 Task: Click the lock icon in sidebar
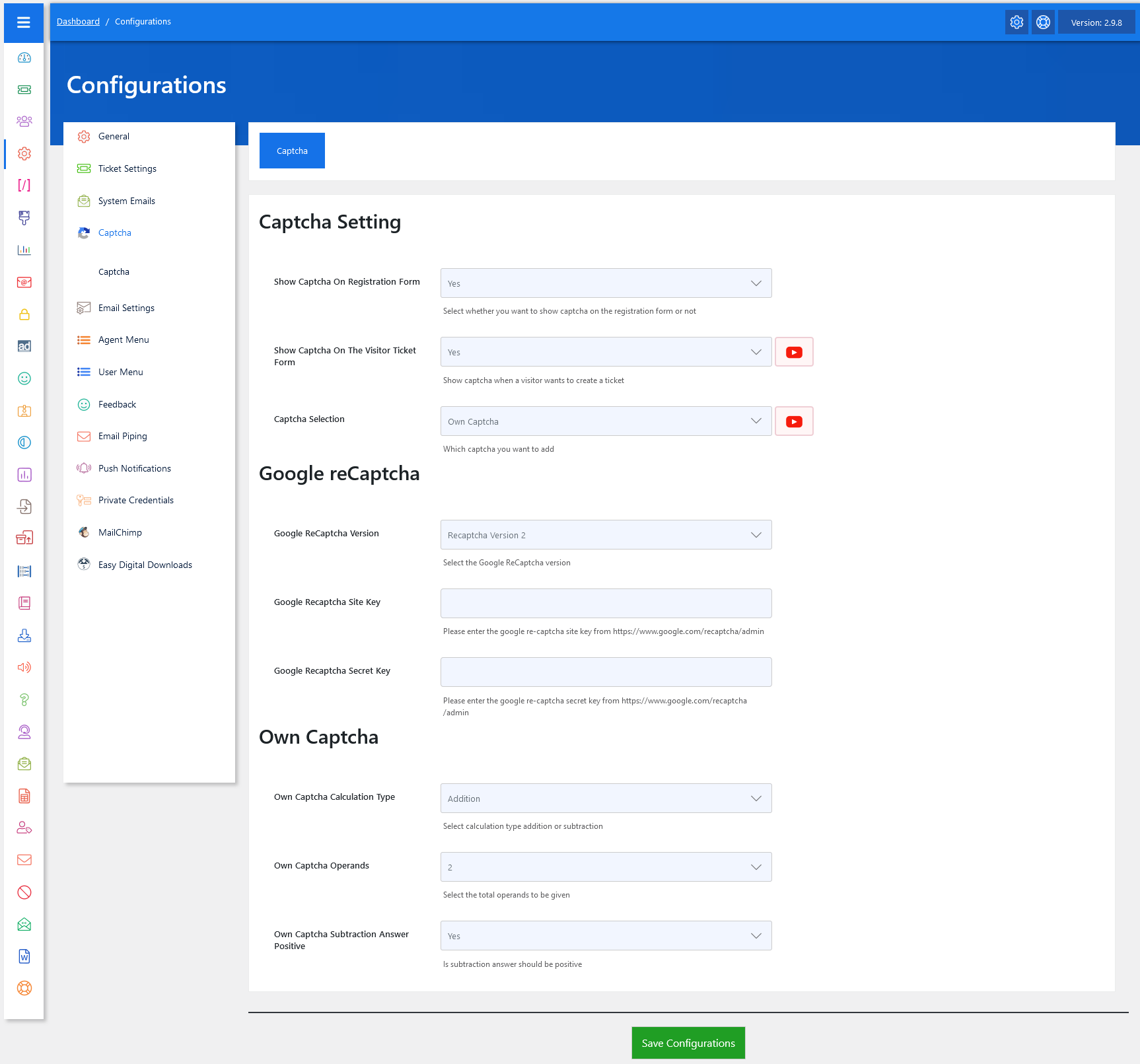pyautogui.click(x=24, y=314)
